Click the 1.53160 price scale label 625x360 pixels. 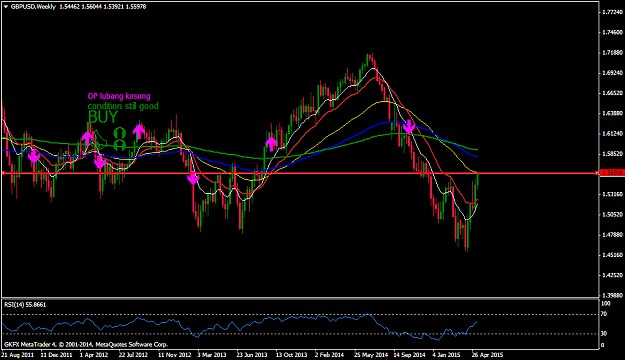click(613, 194)
